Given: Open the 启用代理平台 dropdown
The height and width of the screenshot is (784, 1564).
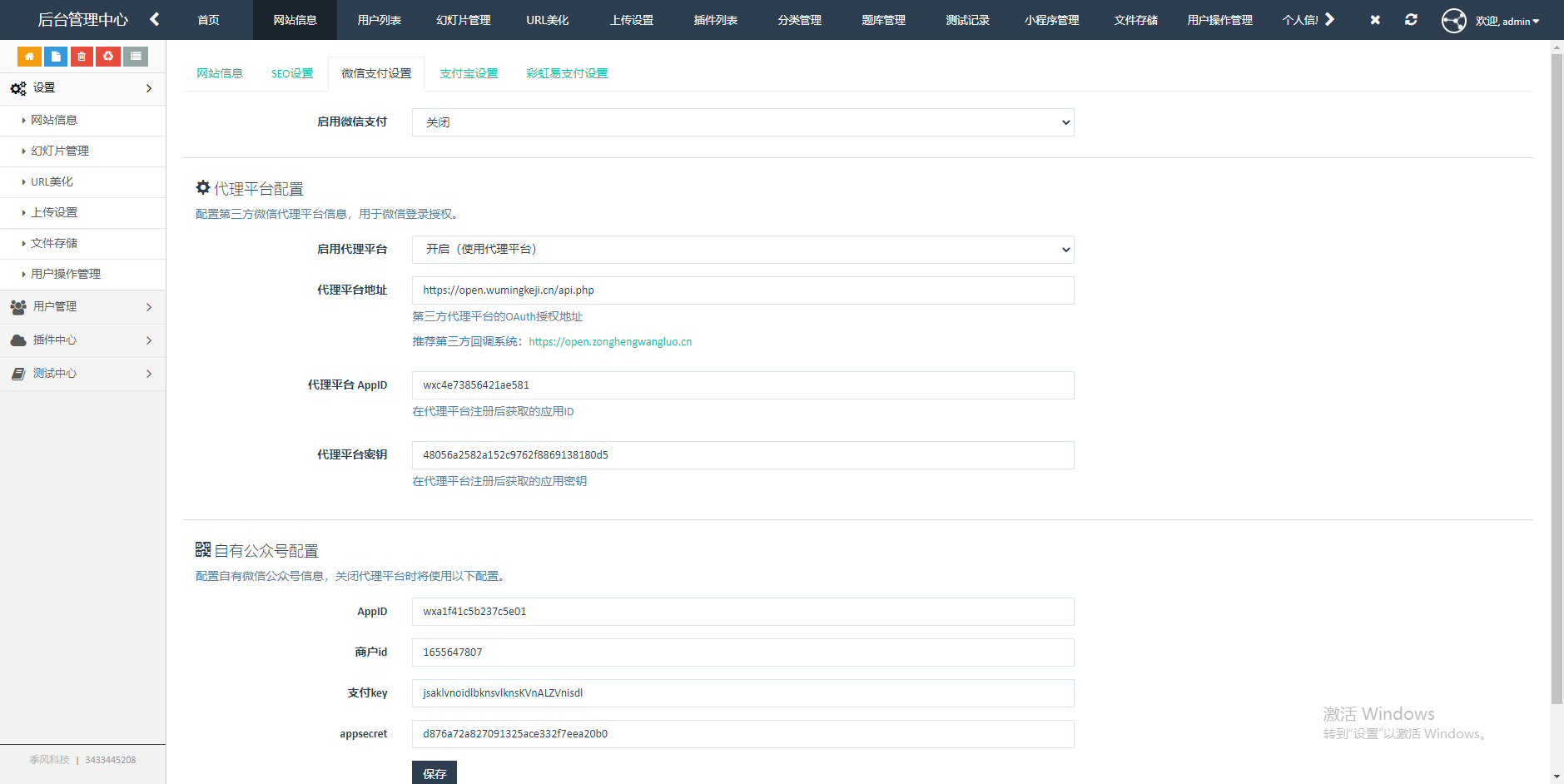Looking at the screenshot, I should pyautogui.click(x=743, y=250).
